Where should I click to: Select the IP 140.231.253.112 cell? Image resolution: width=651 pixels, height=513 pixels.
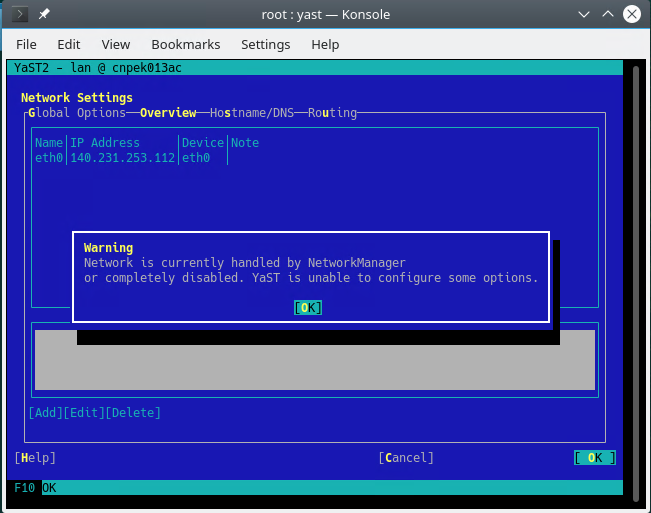[122, 158]
